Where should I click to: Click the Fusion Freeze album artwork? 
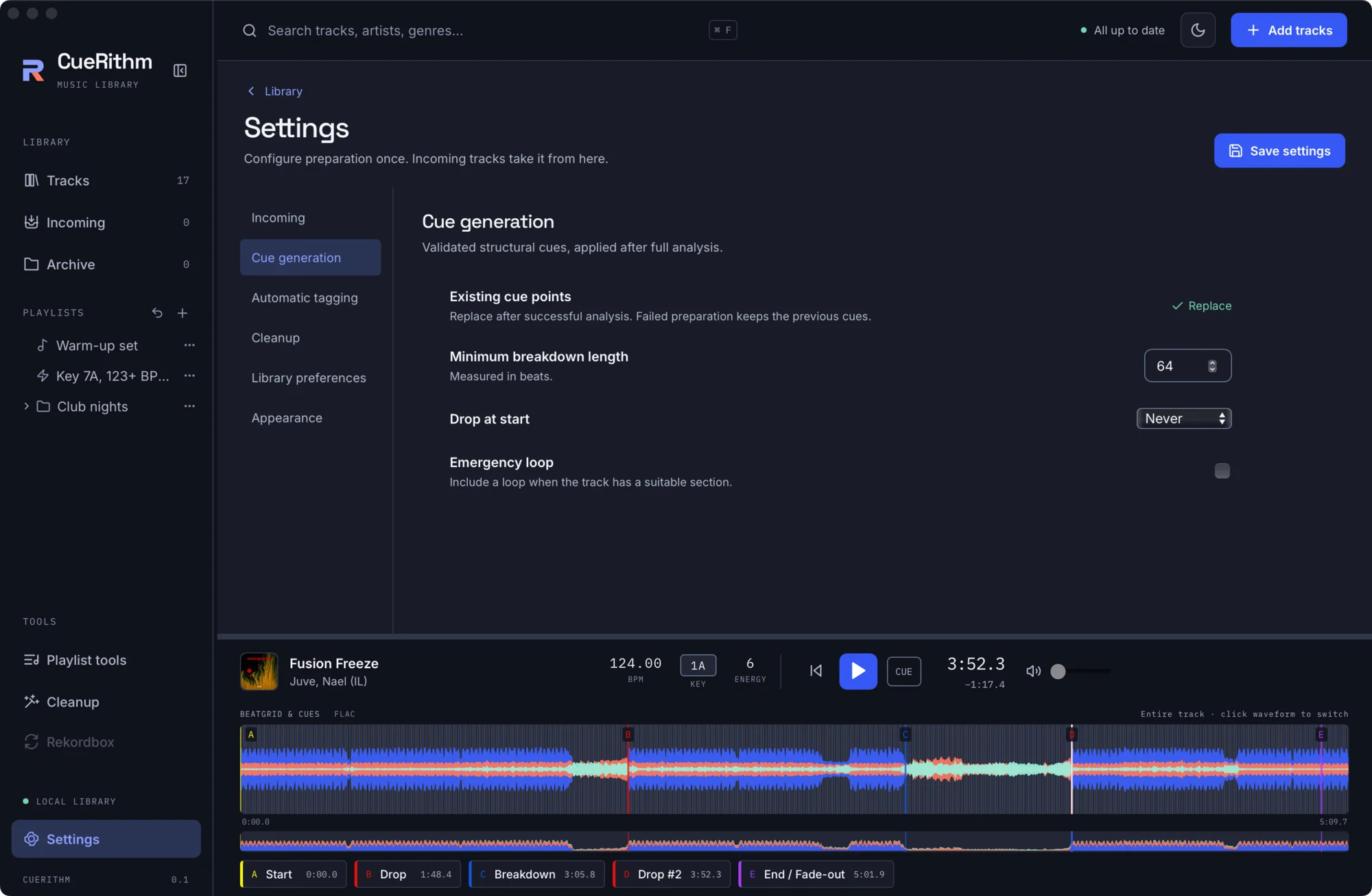coord(259,671)
